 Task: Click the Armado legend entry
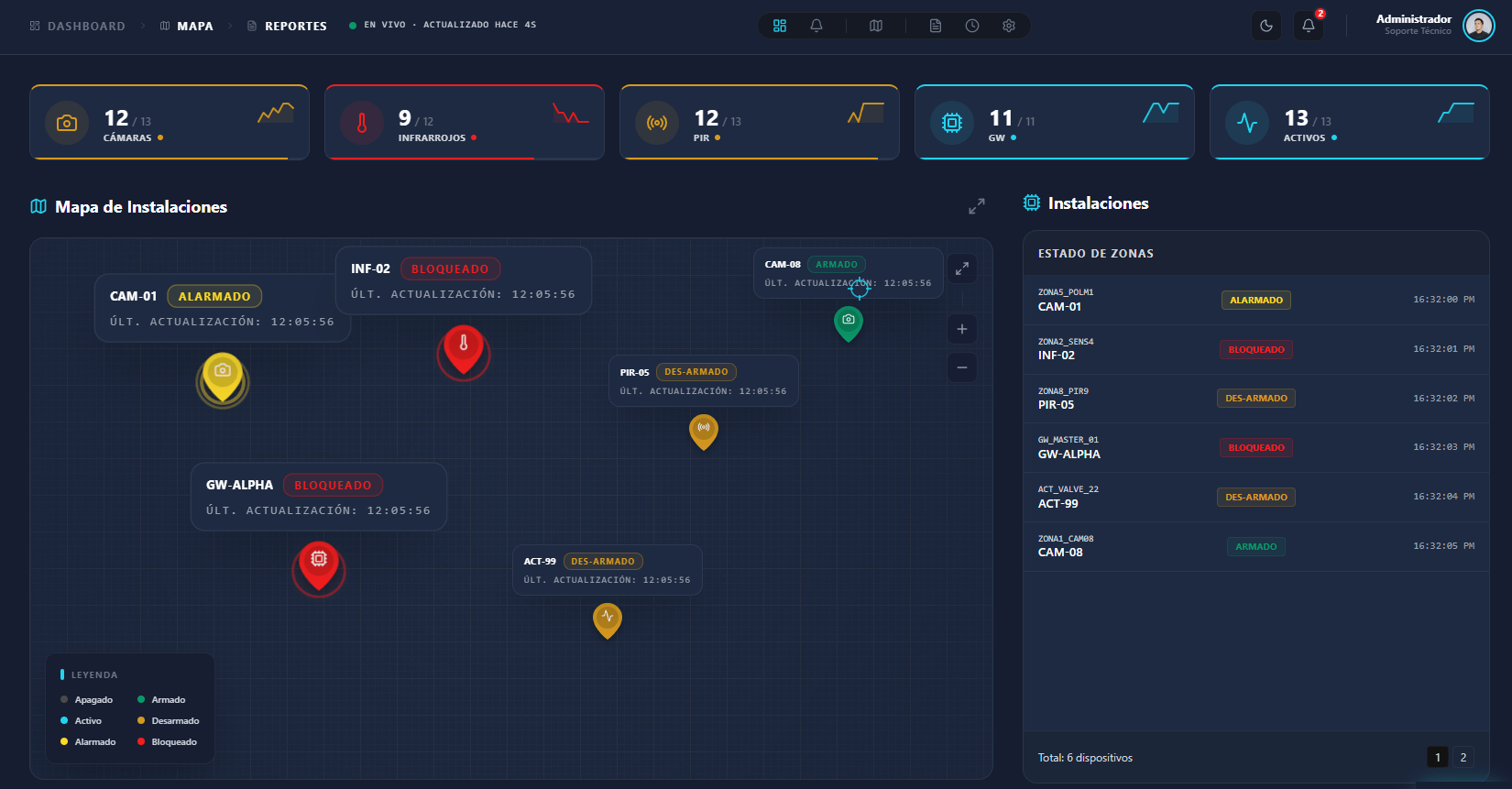tap(162, 700)
